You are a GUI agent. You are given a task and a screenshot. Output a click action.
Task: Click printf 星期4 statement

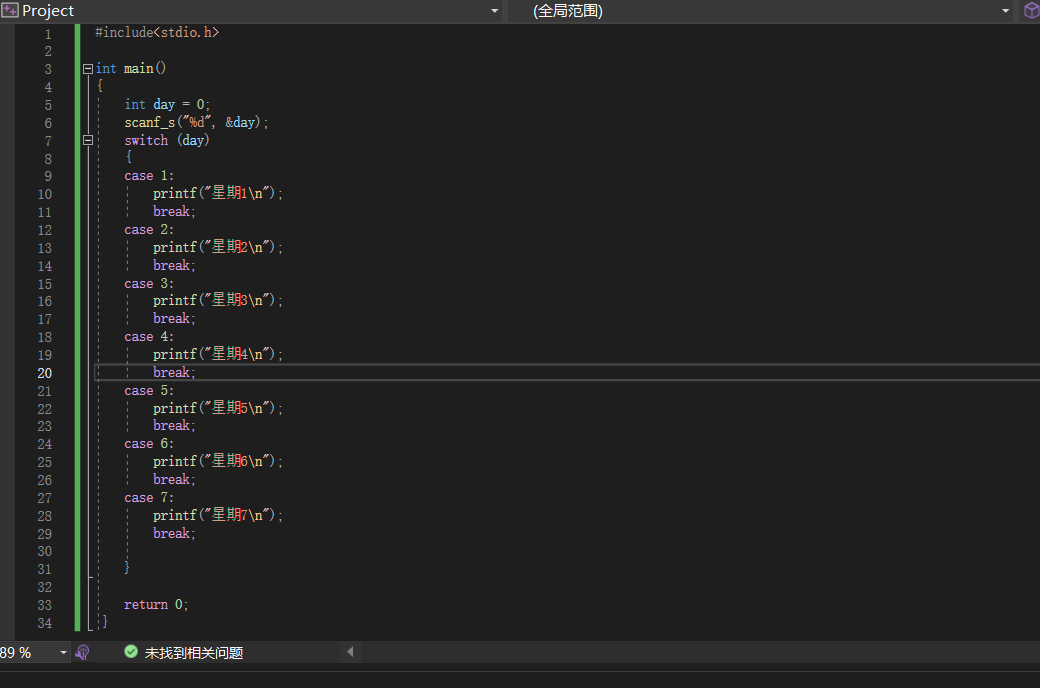[218, 354]
